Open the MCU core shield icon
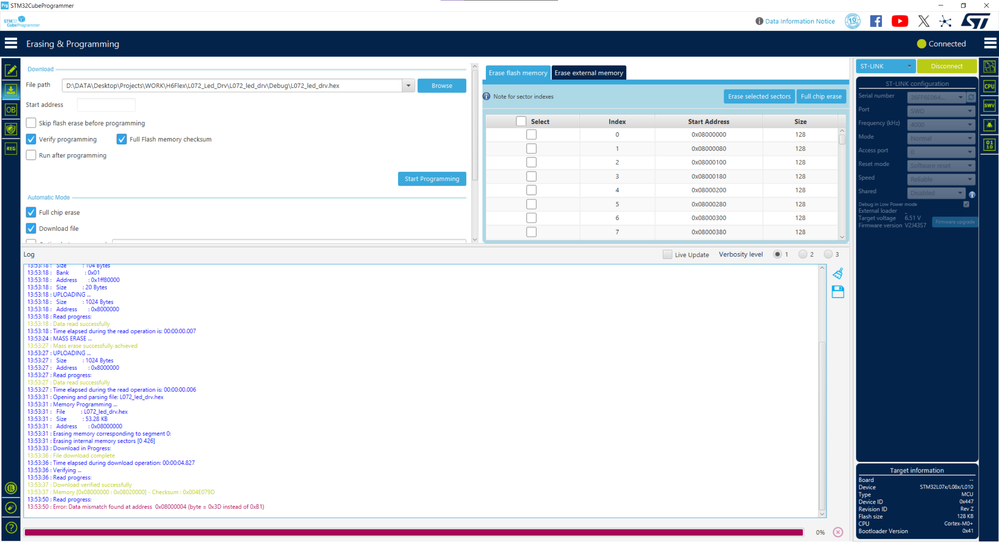Viewport: 999px width, 542px height. click(10, 129)
